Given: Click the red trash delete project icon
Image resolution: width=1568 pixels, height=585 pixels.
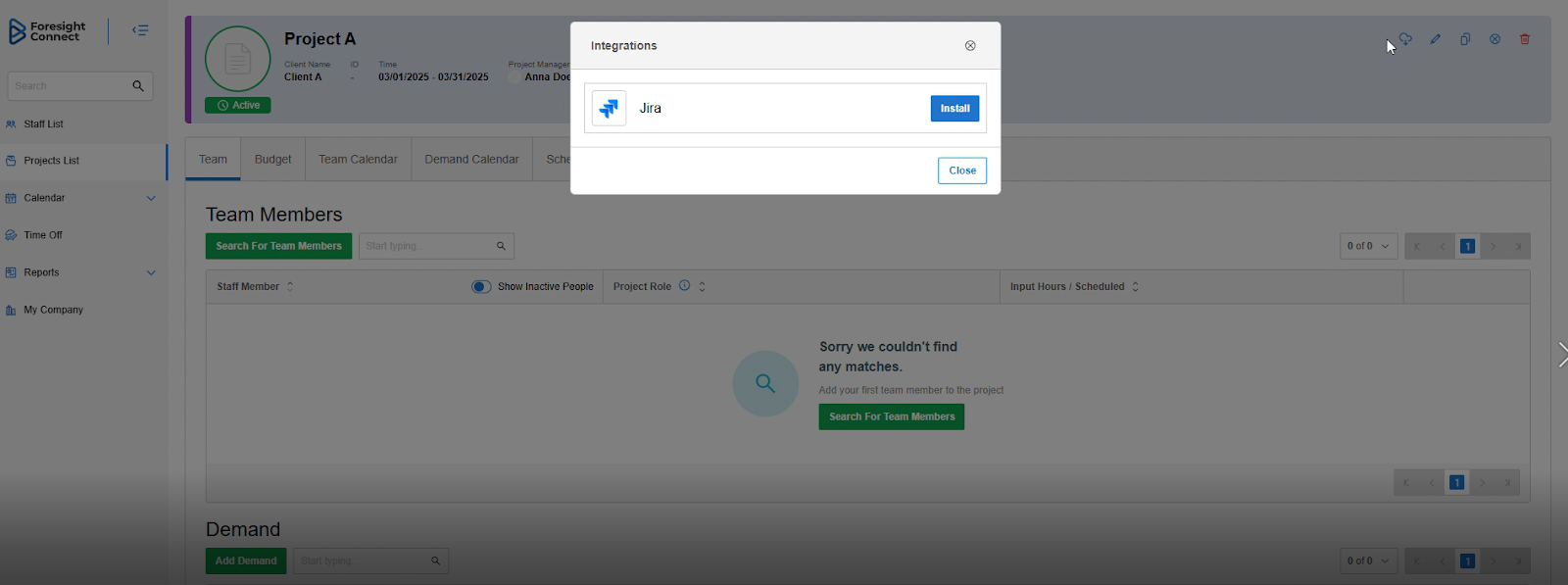Looking at the screenshot, I should point(1525,39).
